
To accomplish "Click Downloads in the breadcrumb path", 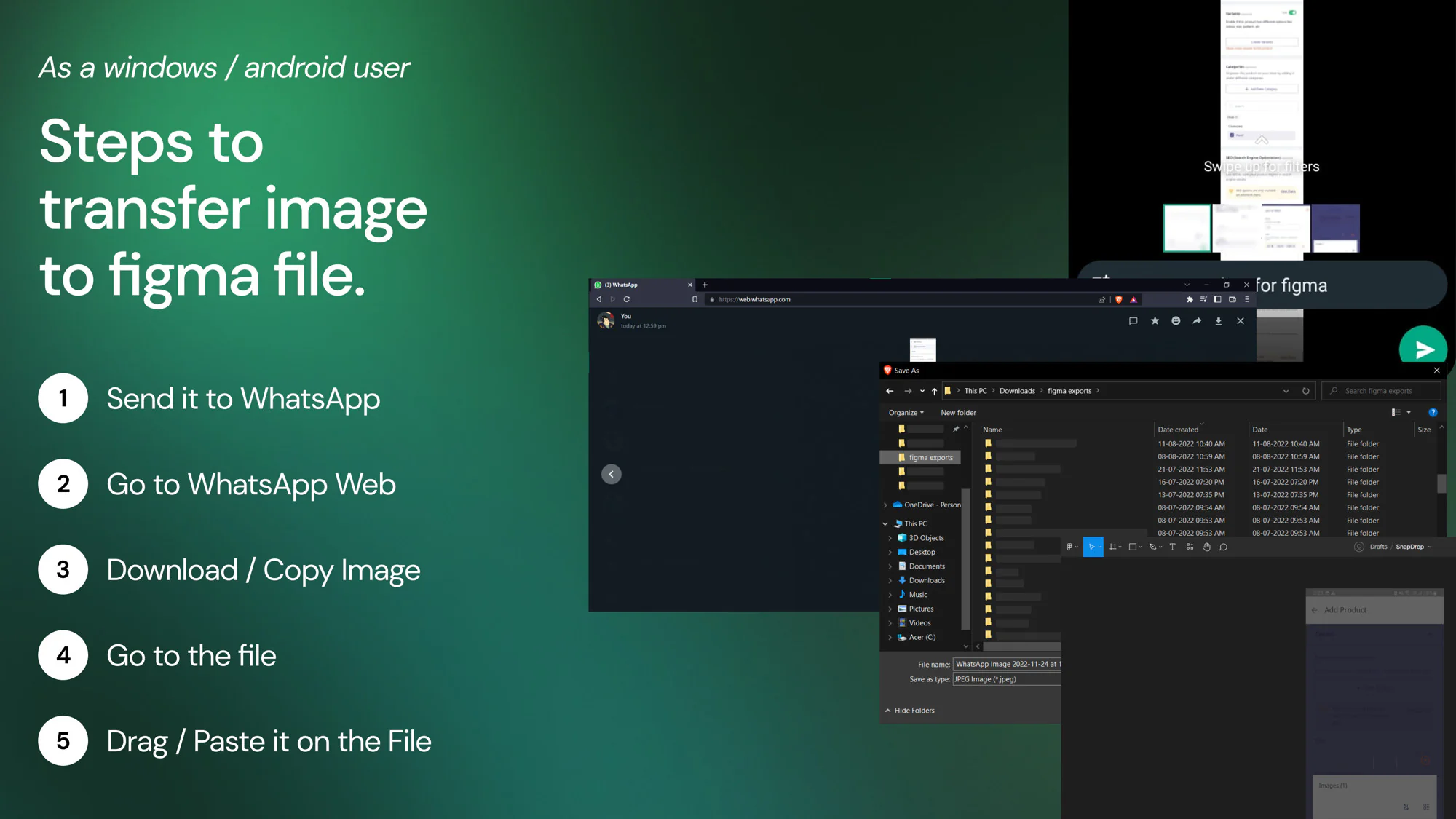I will click(x=1017, y=391).
